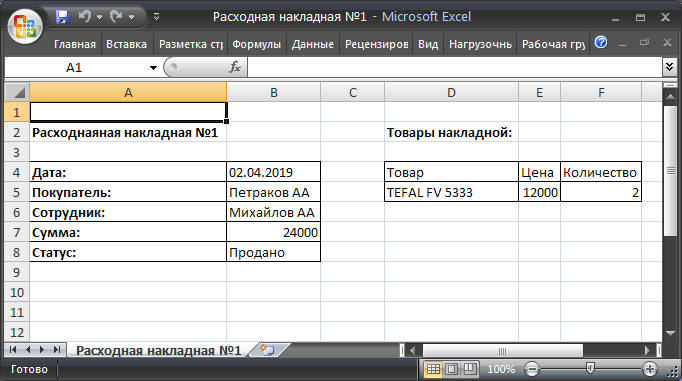682x381 pixels.
Task: Save the workbook with the floppy icon
Action: (x=63, y=17)
